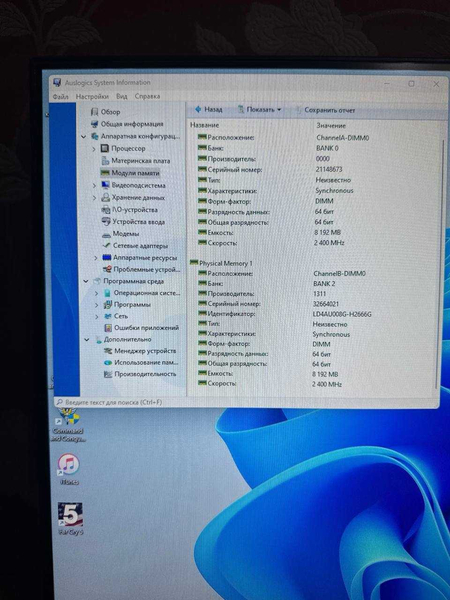Screen dimensions: 450x600
Task: Collapse the Программная среда tree node
Action: (x=86, y=281)
